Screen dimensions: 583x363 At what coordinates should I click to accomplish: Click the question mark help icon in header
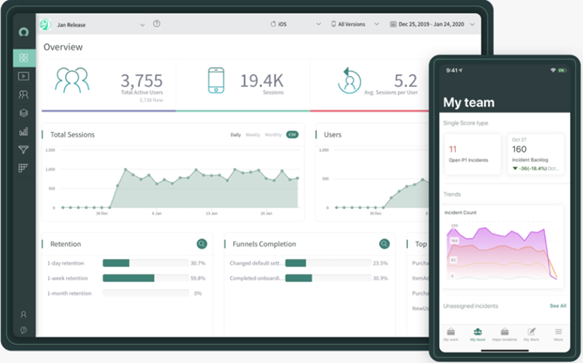[157, 24]
